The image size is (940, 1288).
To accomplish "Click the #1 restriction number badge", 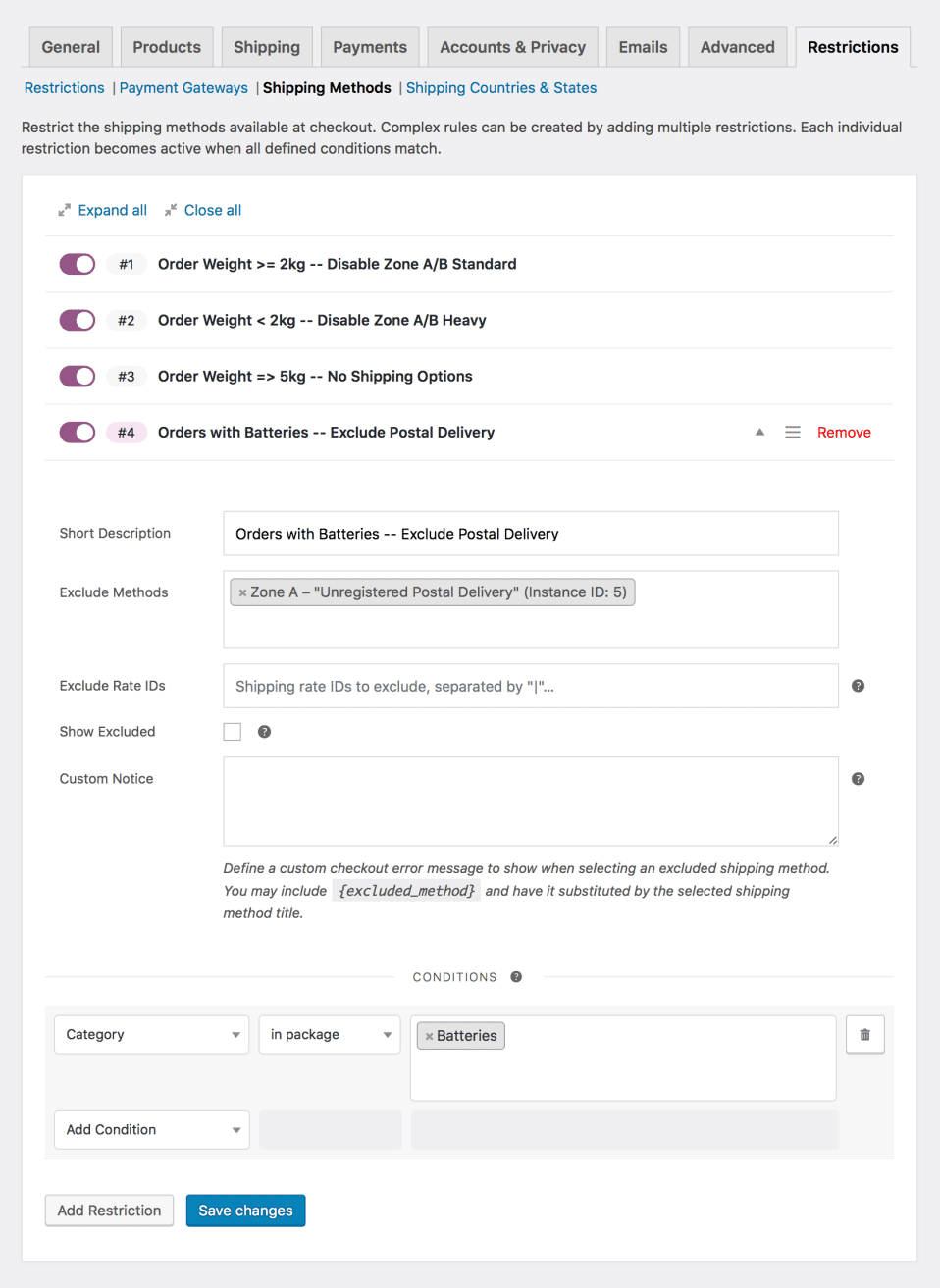I will (127, 264).
